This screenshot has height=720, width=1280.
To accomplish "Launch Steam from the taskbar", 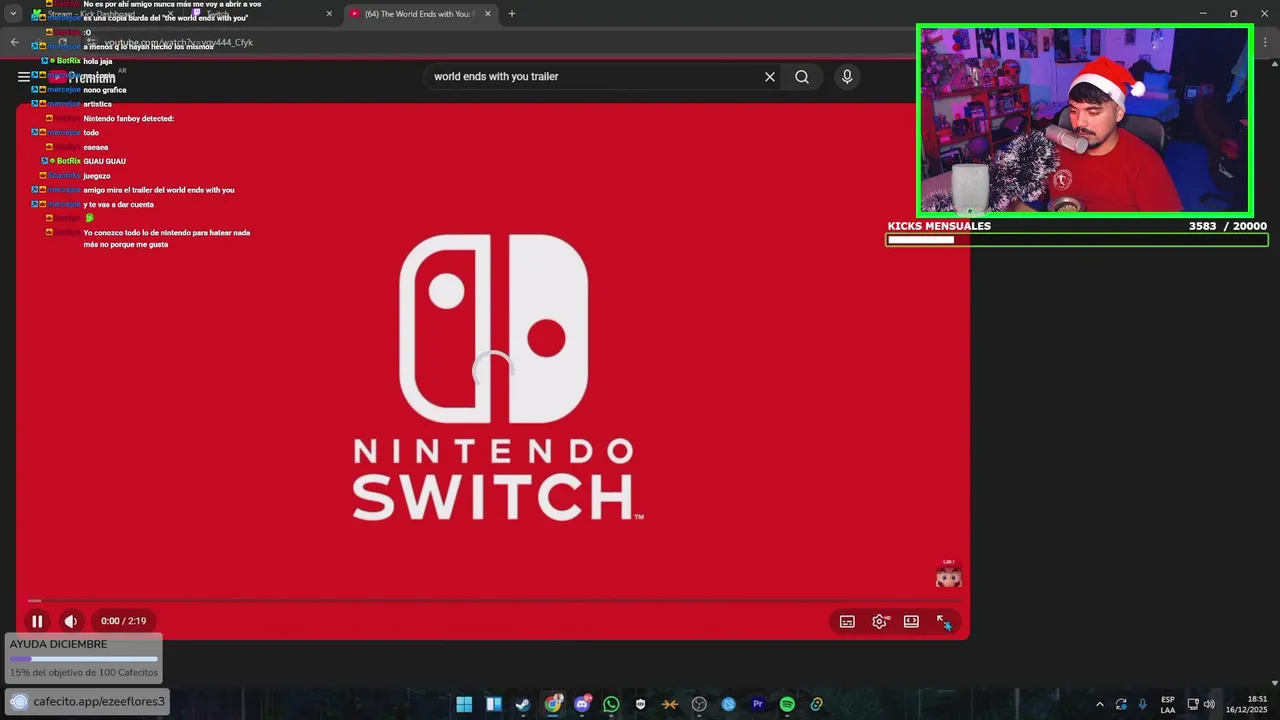I will (x=523, y=704).
